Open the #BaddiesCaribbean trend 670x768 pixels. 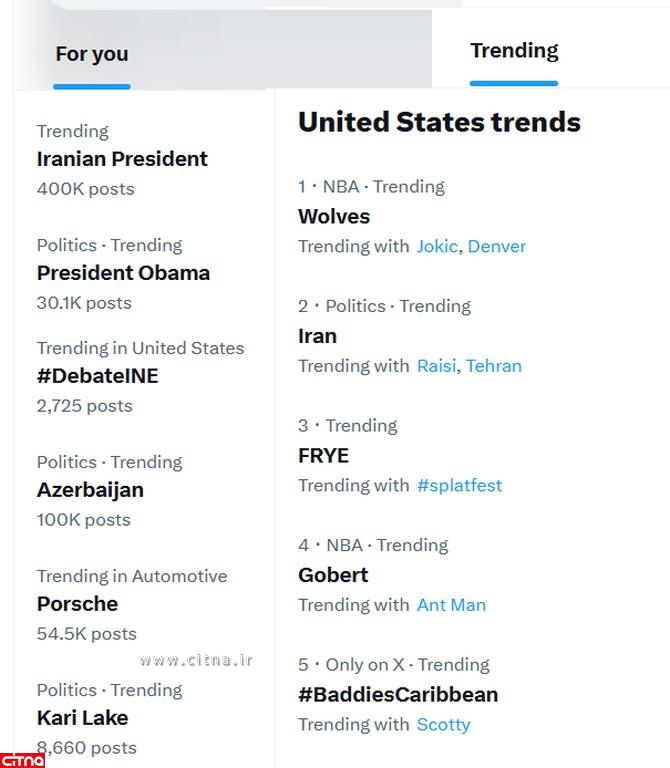pyautogui.click(x=398, y=695)
